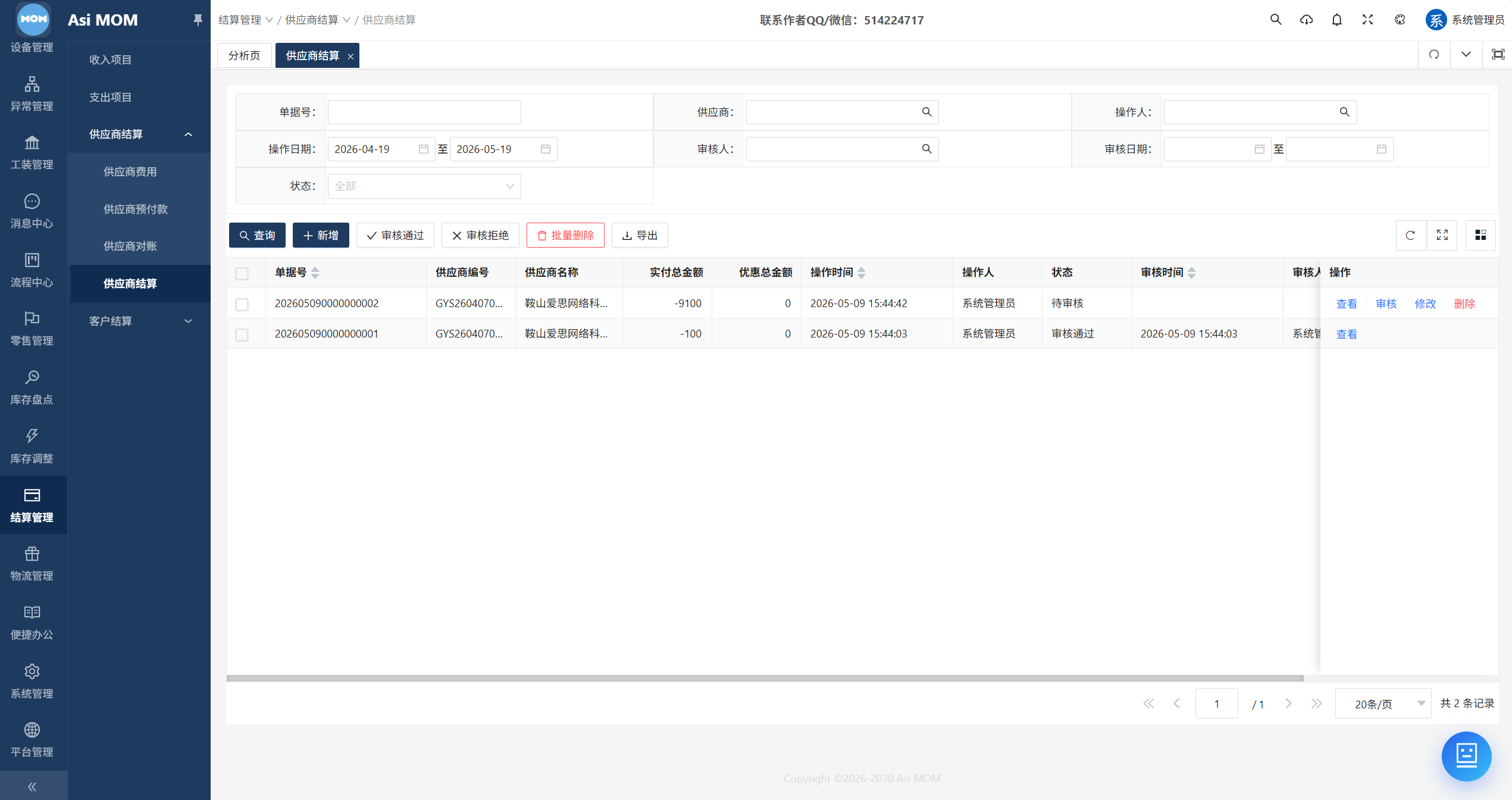Click the cloud download icon

coord(1306,20)
